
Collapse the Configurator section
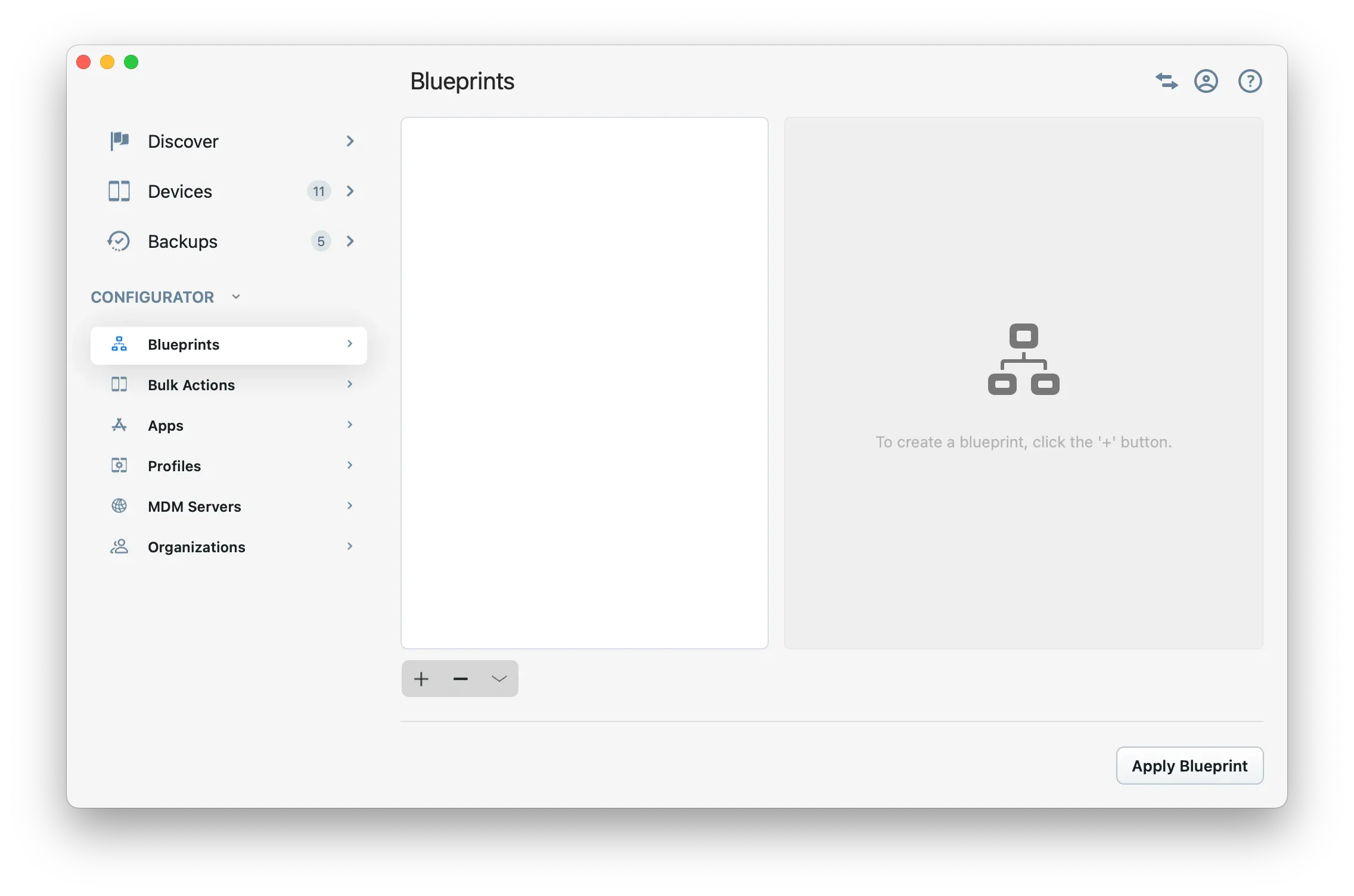coord(236,296)
